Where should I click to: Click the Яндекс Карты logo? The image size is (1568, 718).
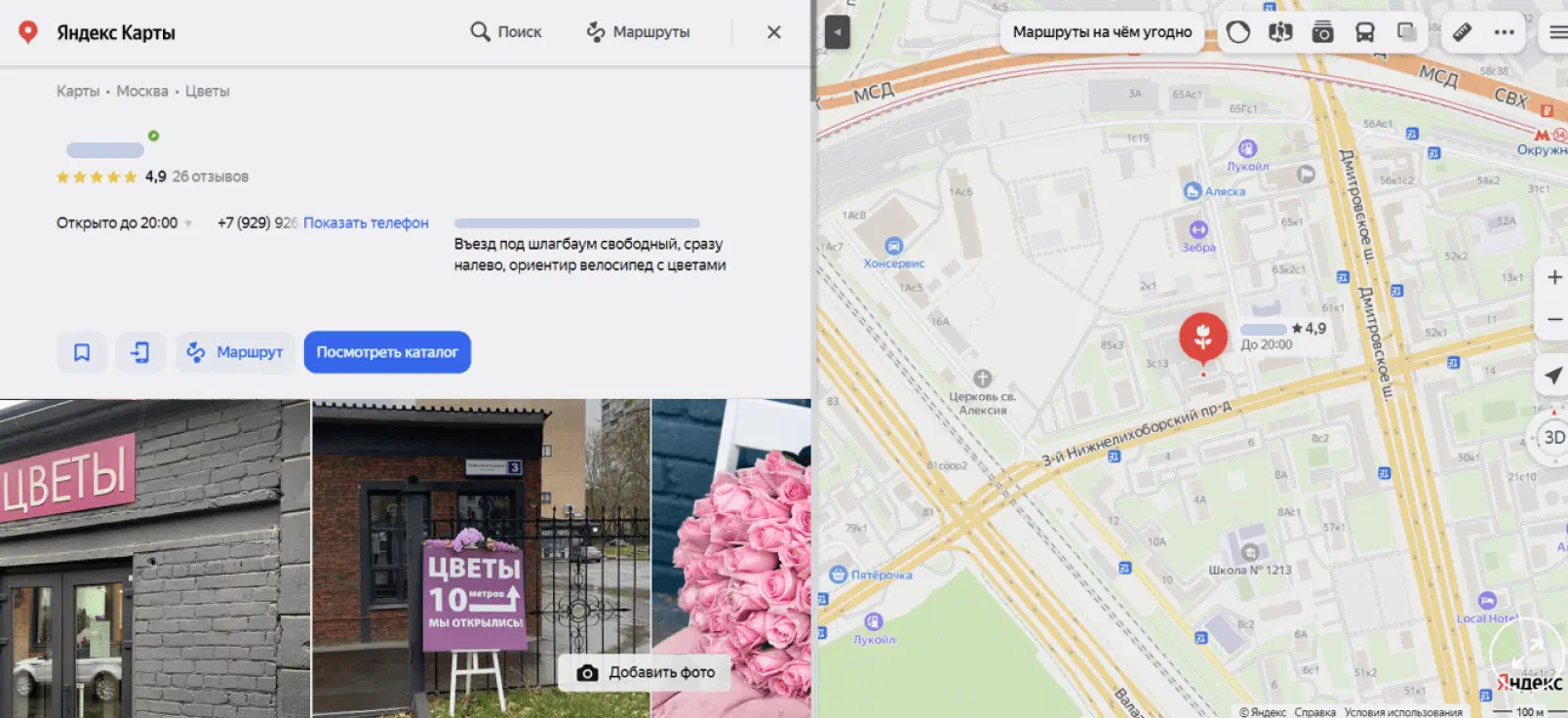click(x=97, y=32)
